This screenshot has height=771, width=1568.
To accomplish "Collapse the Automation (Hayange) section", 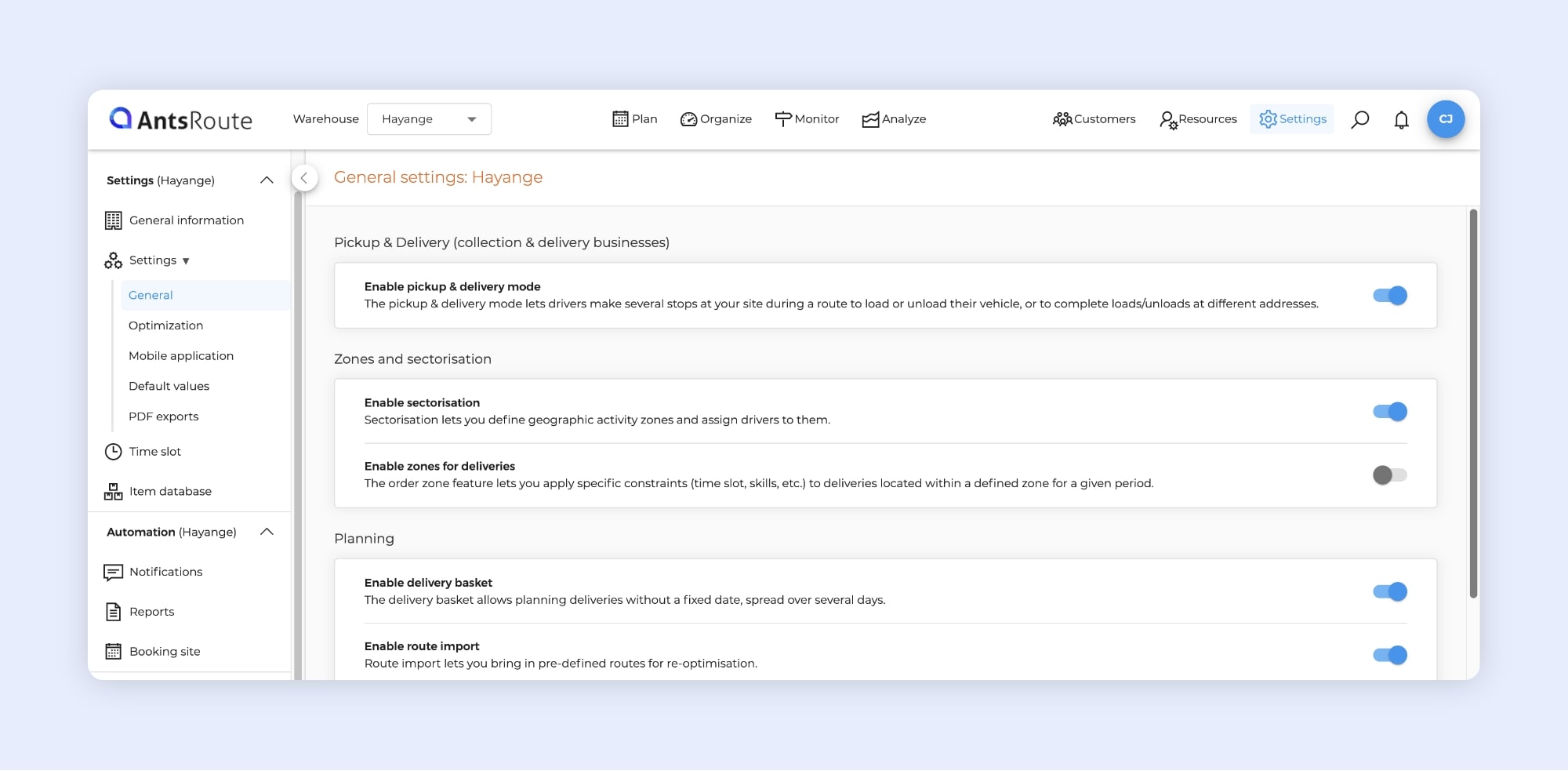I will pos(267,532).
